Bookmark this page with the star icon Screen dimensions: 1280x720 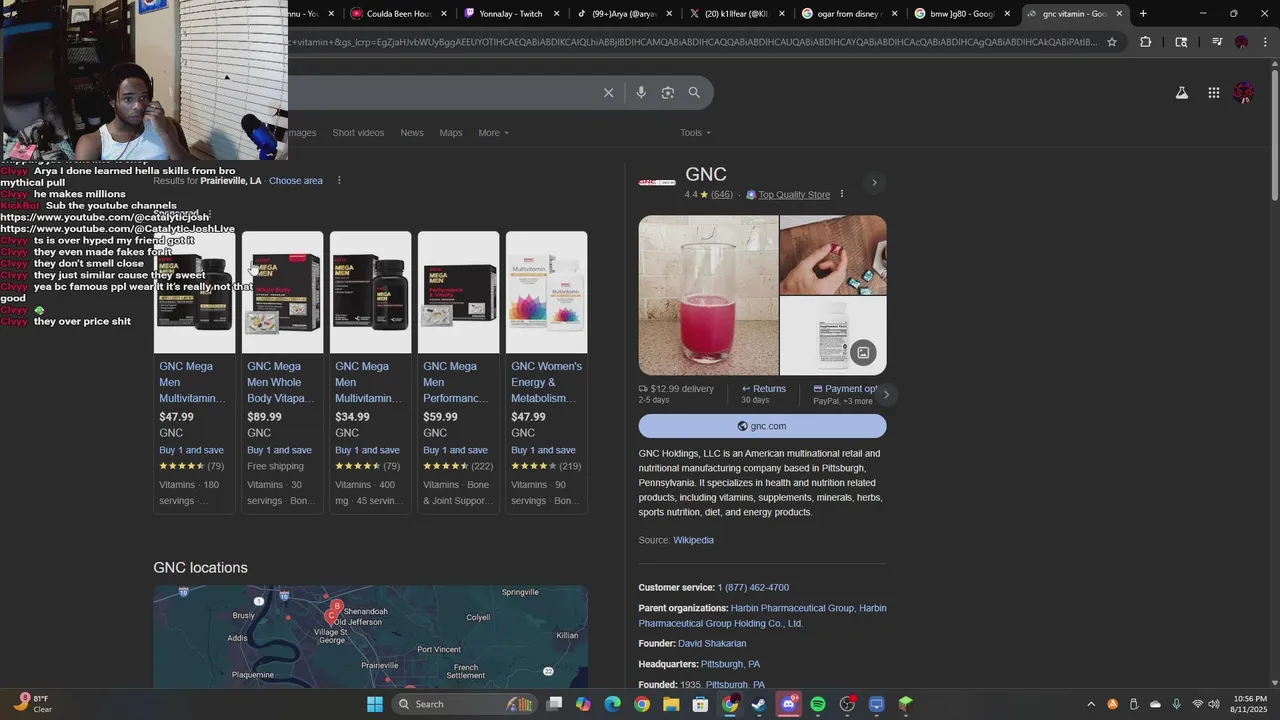tap(1112, 42)
